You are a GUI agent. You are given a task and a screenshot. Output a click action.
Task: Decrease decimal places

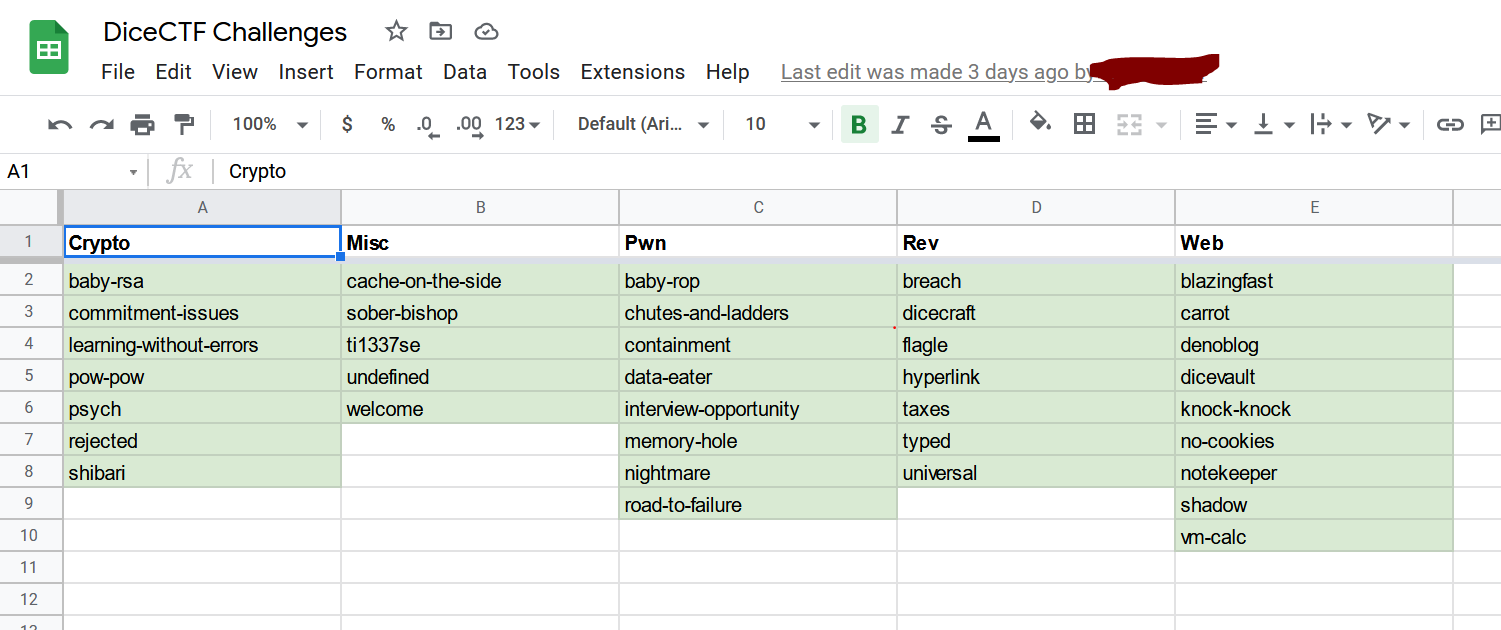[428, 125]
